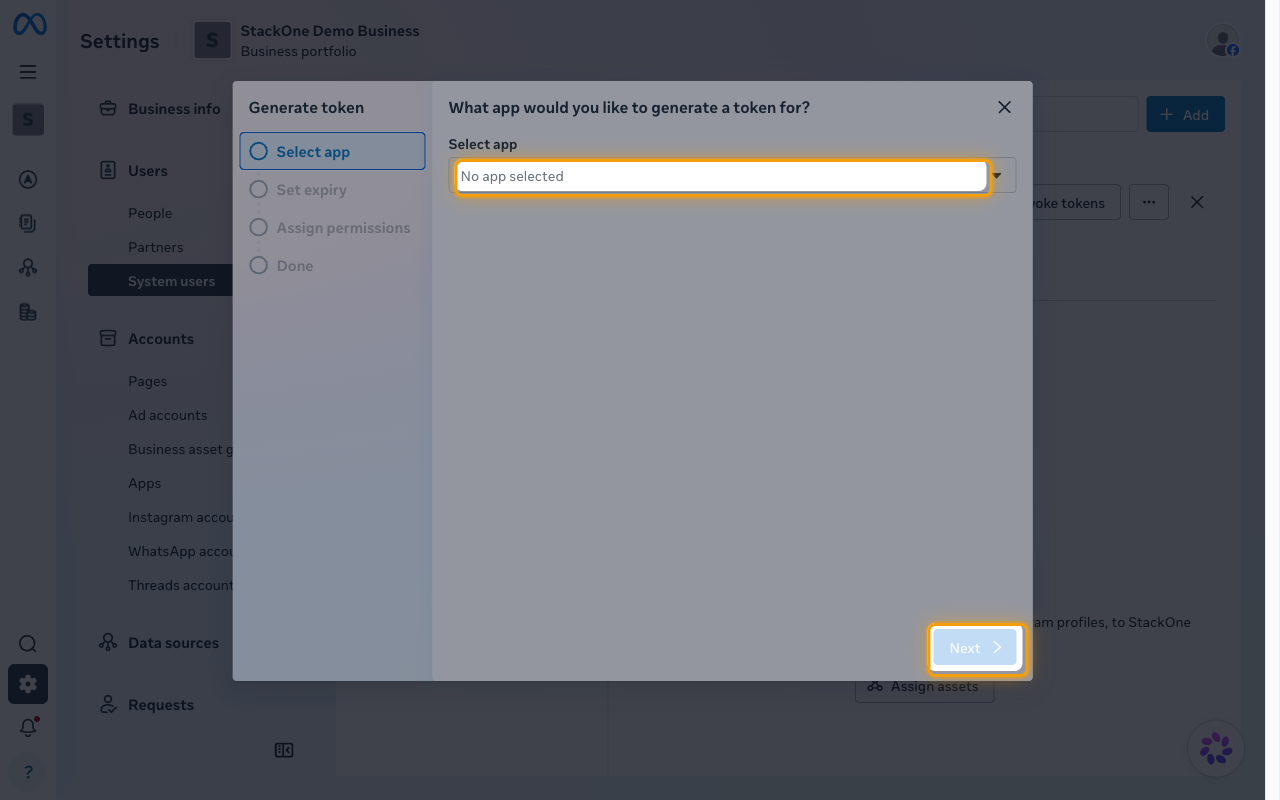Click the settings gear icon
Viewport: 1280px width, 800px height.
click(x=28, y=684)
